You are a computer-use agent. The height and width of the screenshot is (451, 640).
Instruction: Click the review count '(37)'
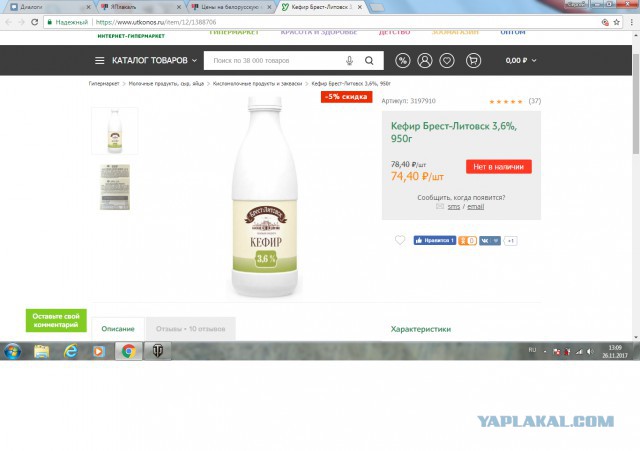pos(535,101)
